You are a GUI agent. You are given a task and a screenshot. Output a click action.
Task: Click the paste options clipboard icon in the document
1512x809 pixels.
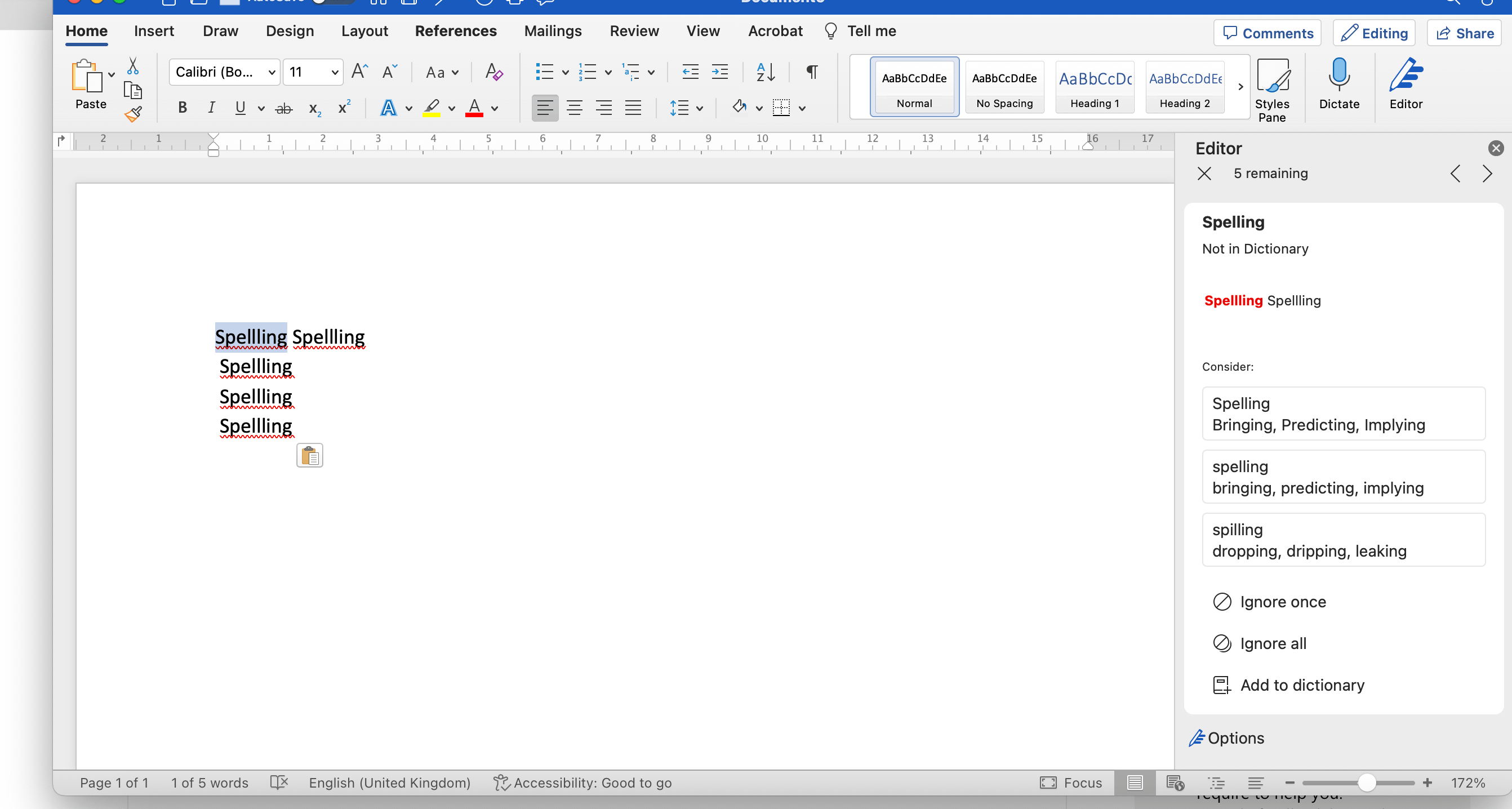pyautogui.click(x=309, y=456)
